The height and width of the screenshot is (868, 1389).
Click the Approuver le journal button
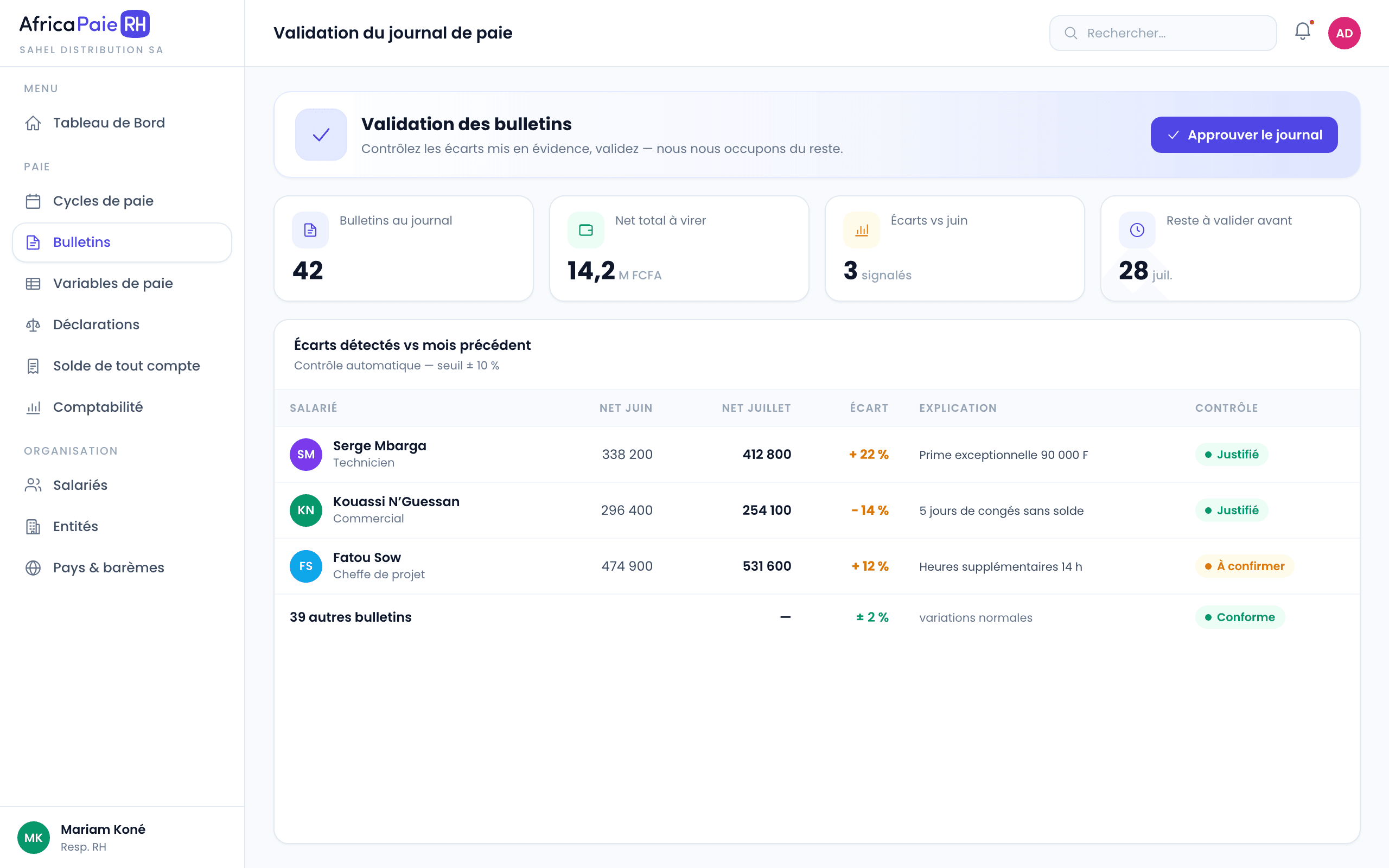(x=1244, y=135)
